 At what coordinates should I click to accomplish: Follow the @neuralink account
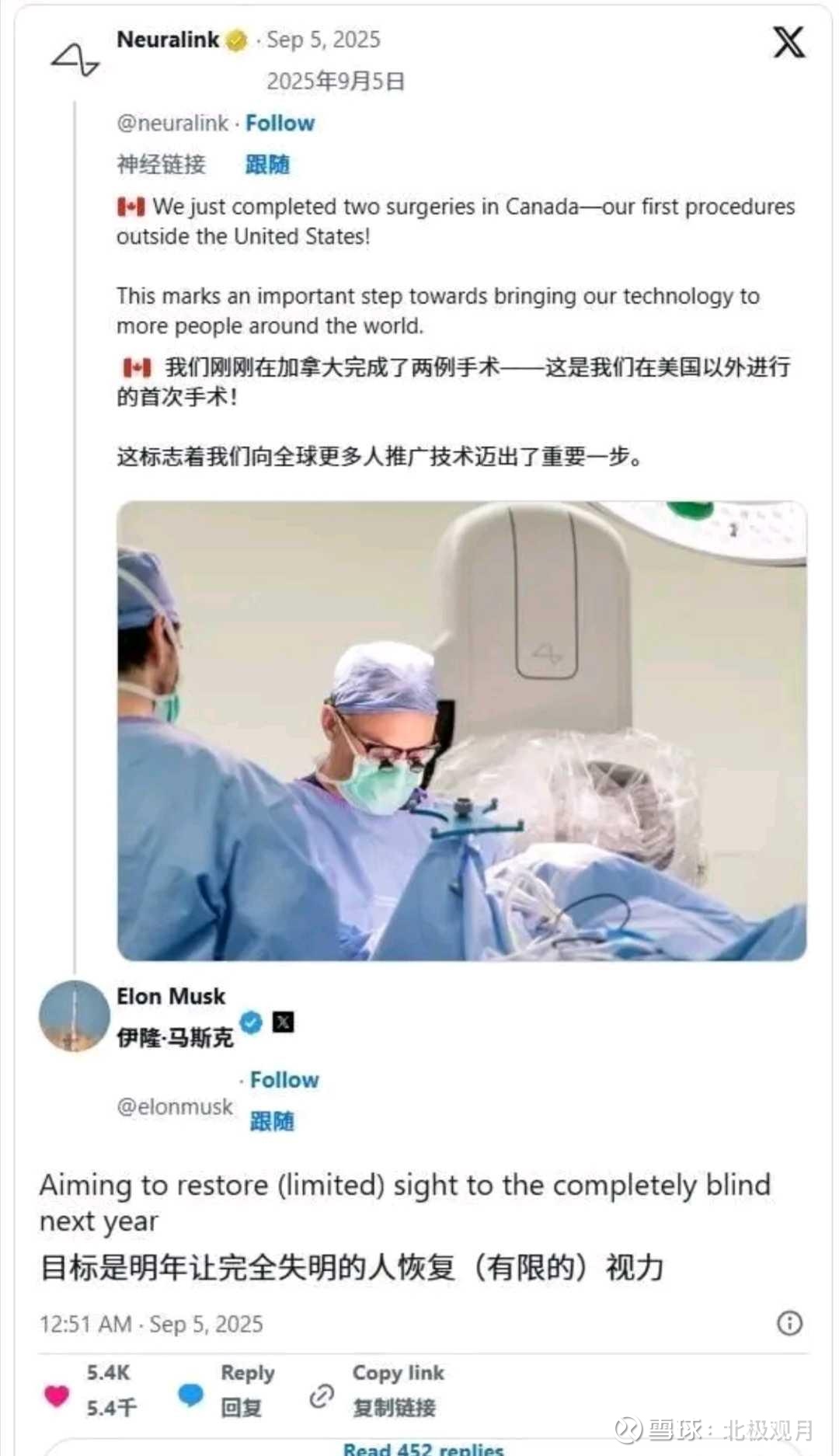pos(280,124)
